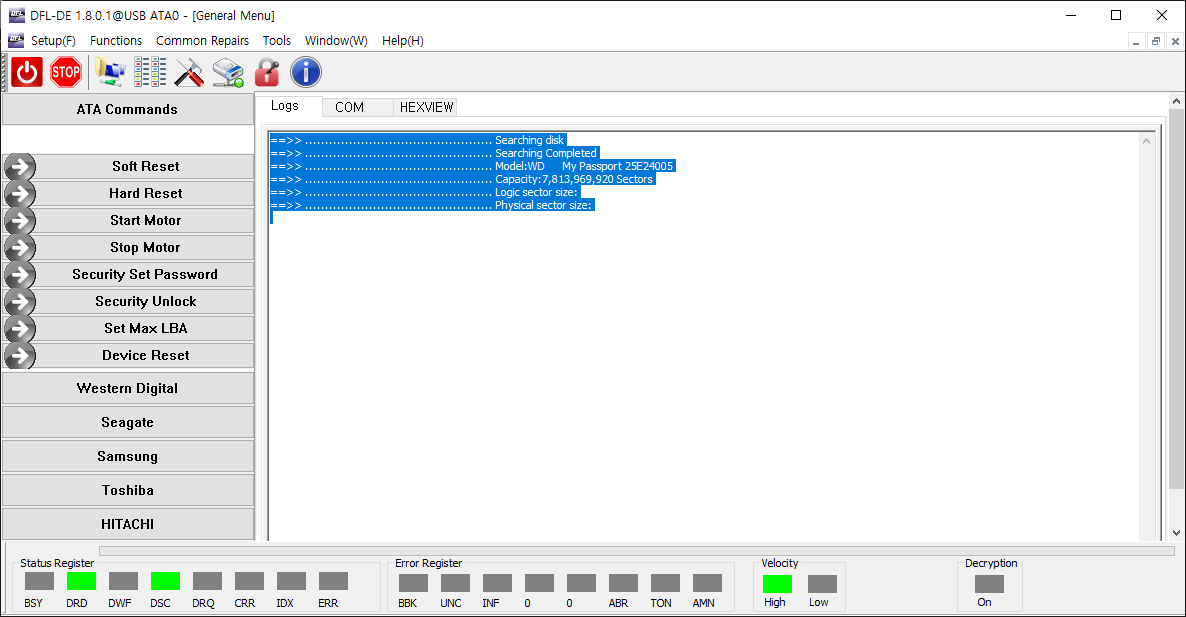Click the green High velocity indicator
The height and width of the screenshot is (617, 1186).
tap(778, 584)
